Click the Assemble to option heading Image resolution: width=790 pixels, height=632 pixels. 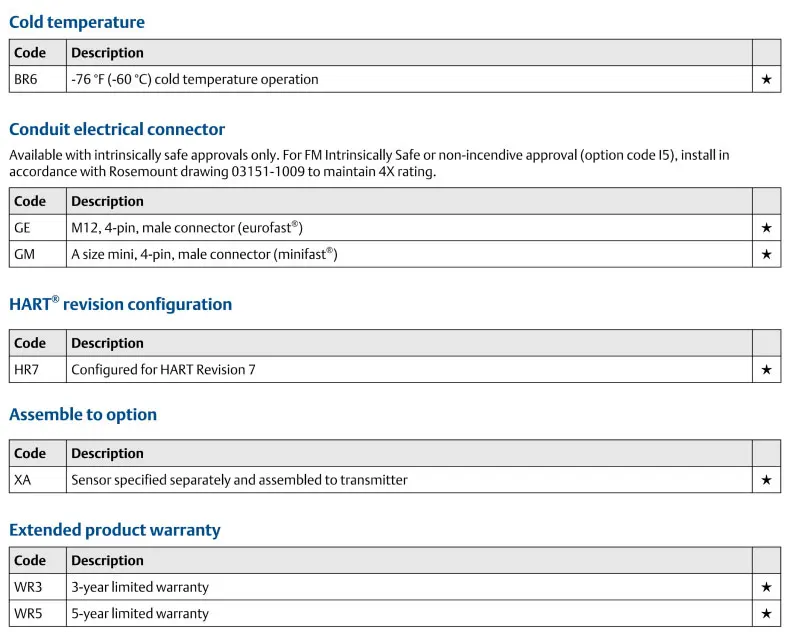(x=83, y=414)
